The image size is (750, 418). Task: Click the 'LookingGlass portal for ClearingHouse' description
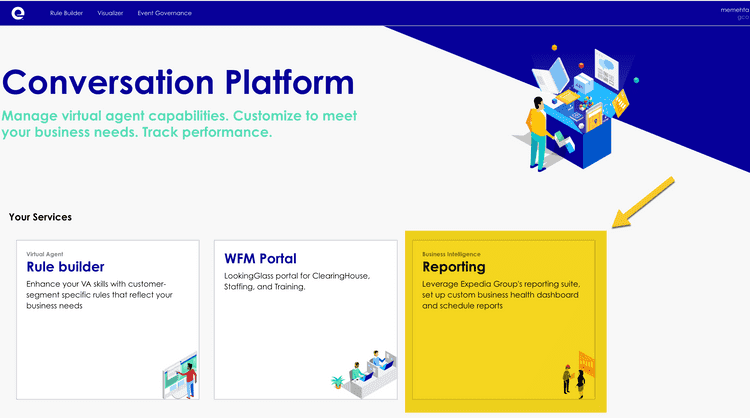pos(297,281)
